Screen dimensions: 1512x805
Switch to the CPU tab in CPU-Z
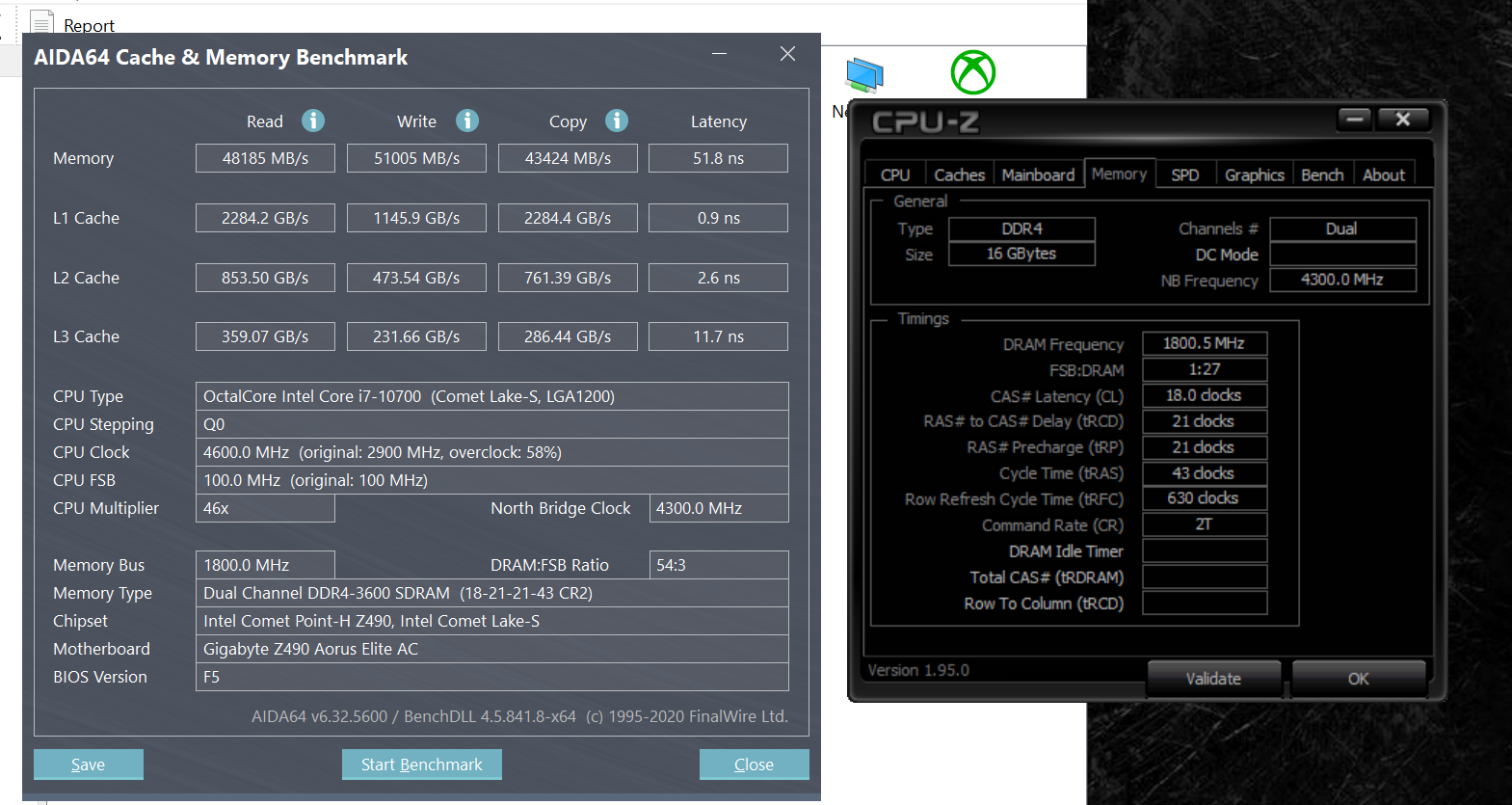point(895,174)
